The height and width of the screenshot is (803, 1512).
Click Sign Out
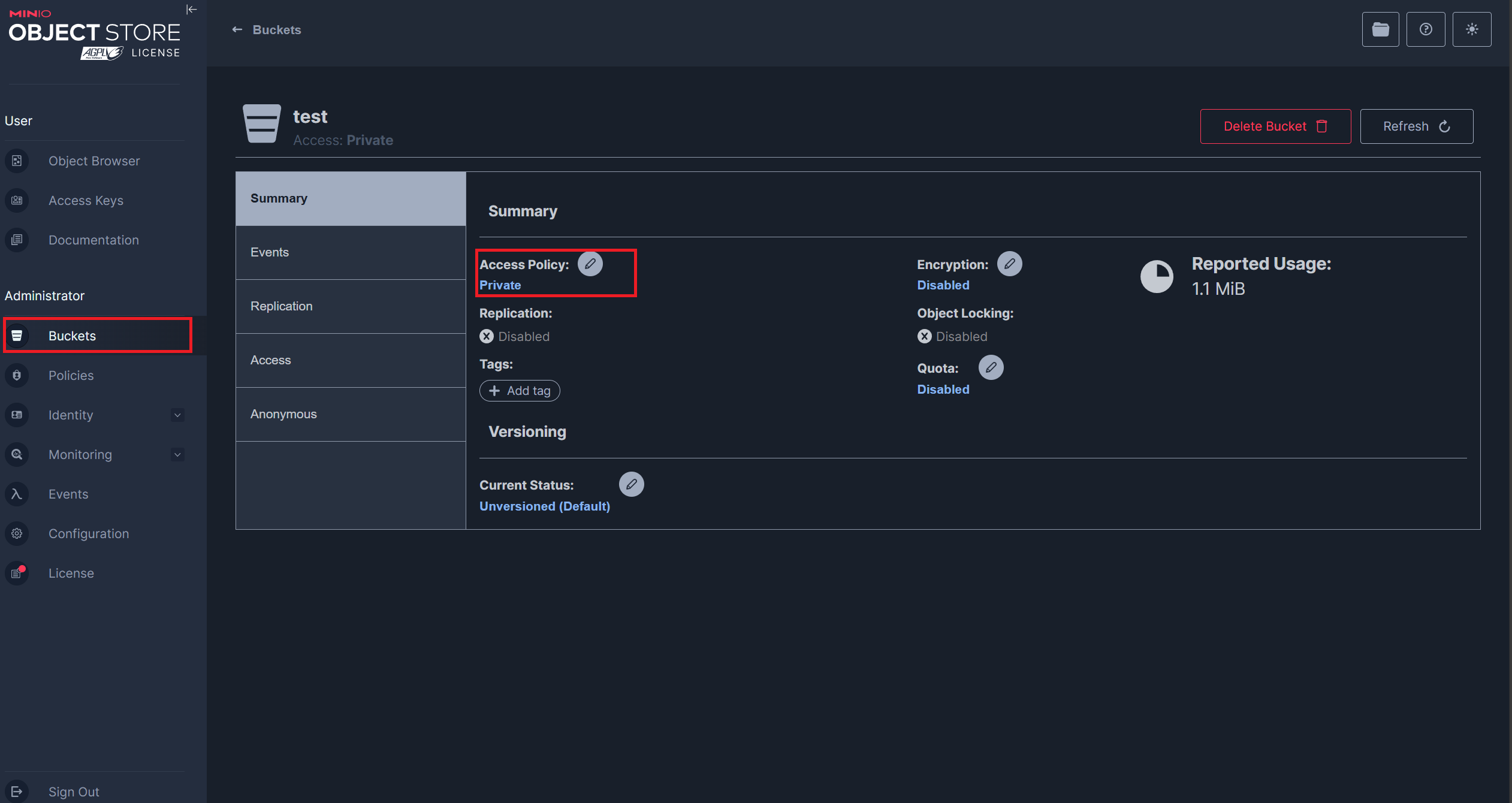coord(74,792)
